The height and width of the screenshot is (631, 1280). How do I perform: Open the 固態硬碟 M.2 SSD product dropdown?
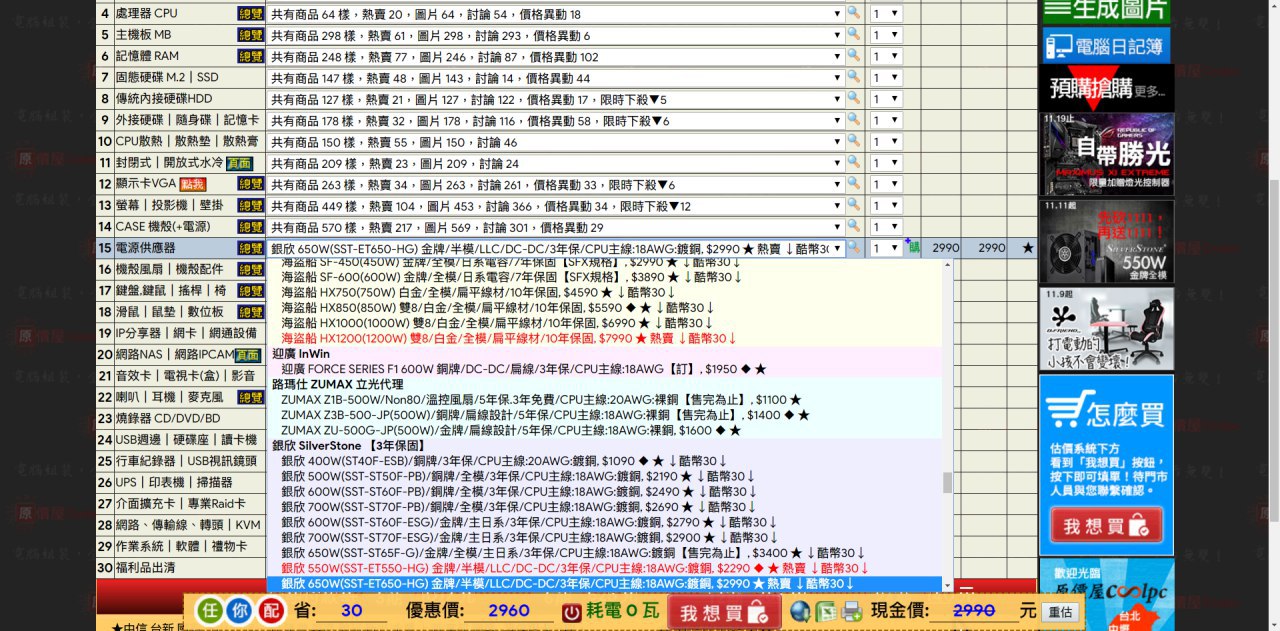(x=555, y=78)
